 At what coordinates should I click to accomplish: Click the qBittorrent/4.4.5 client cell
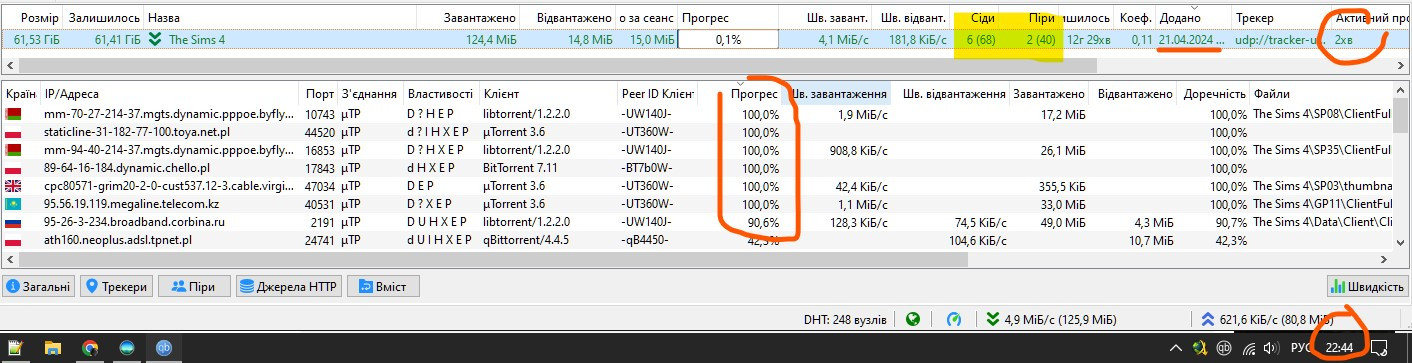pyautogui.click(x=526, y=240)
